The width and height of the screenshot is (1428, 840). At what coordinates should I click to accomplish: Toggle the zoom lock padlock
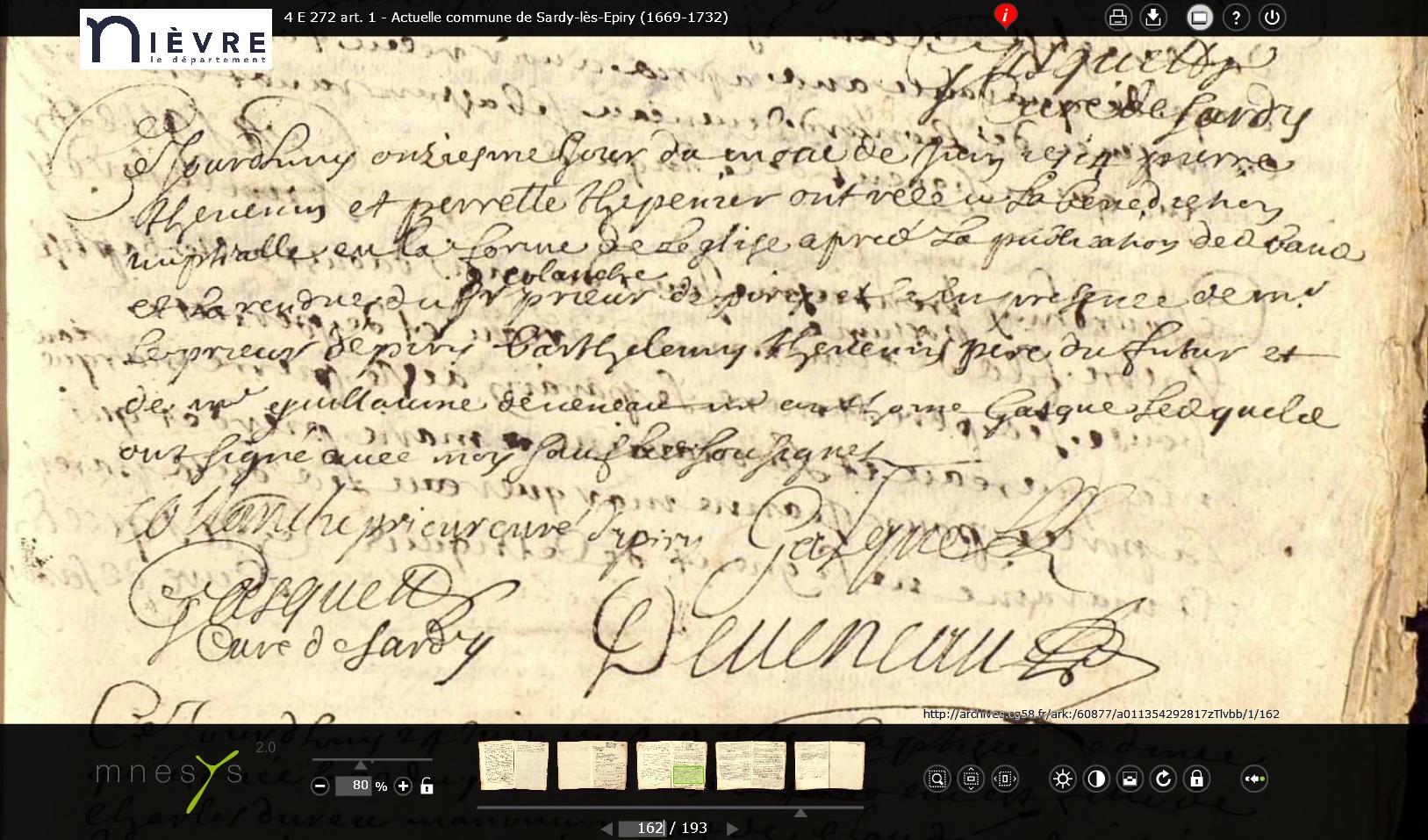click(427, 786)
